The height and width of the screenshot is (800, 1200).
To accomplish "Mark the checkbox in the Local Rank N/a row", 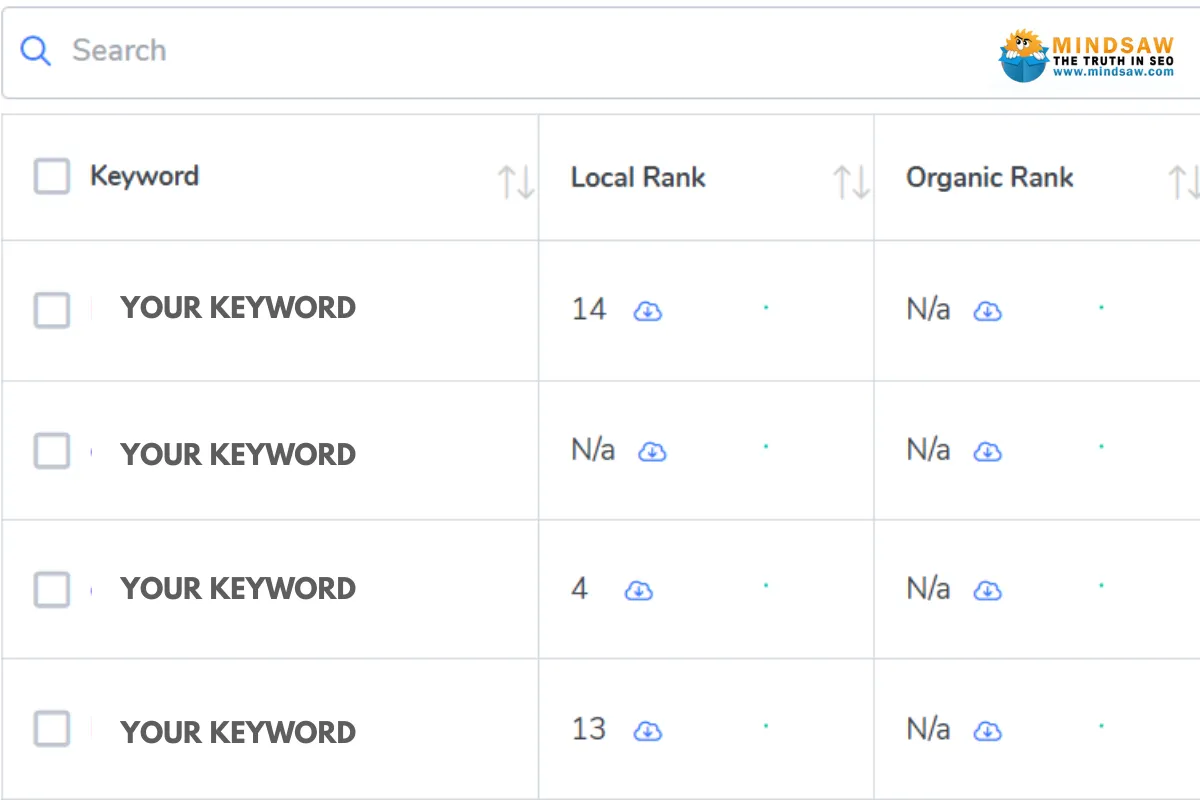I will click(52, 451).
